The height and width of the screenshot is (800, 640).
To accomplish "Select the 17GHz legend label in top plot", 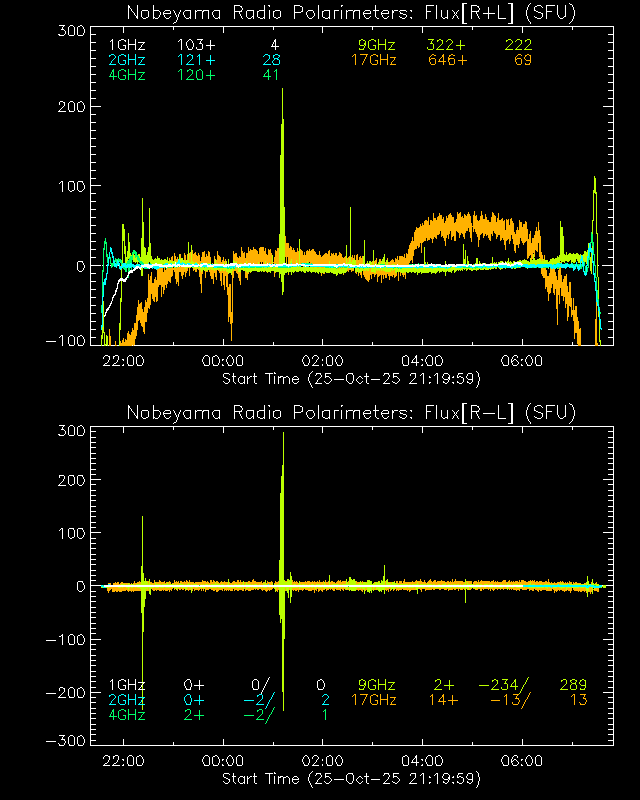I will pyautogui.click(x=374, y=60).
